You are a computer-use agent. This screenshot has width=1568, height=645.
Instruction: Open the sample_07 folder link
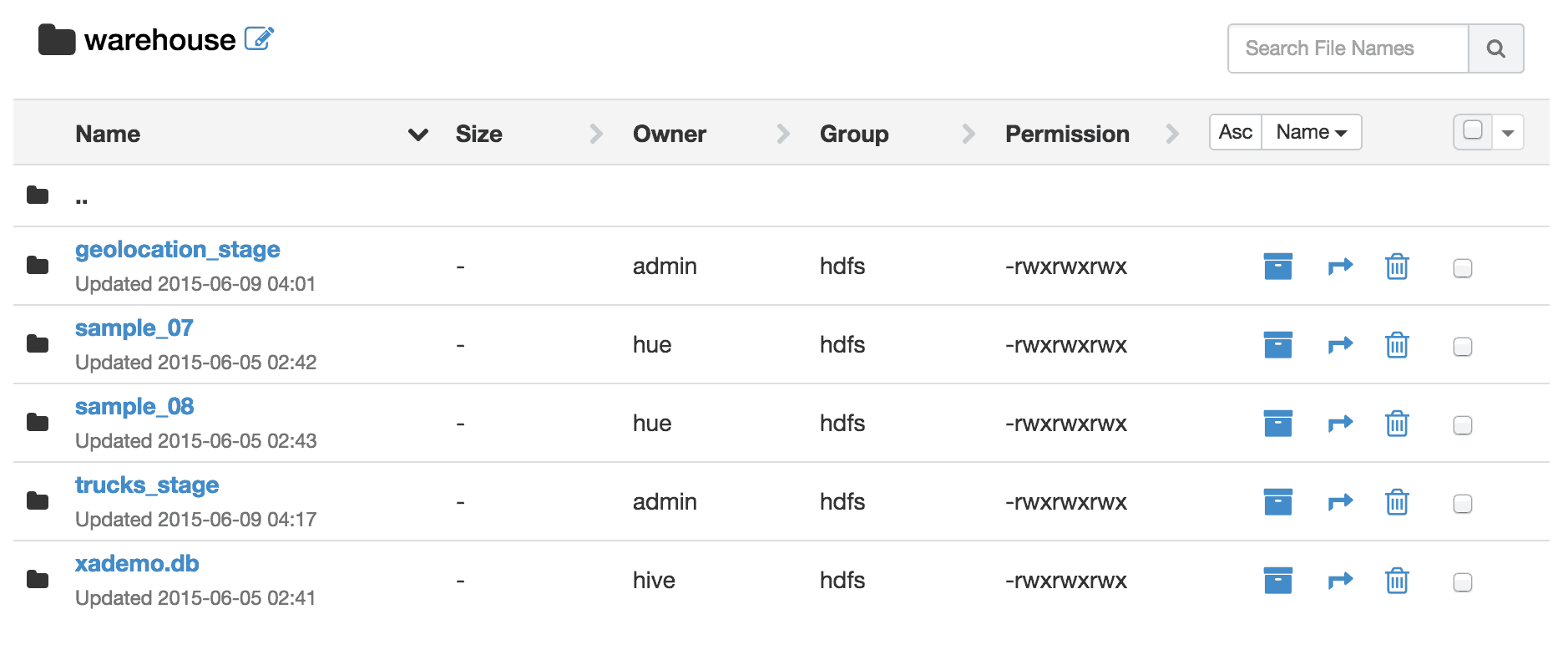134,328
